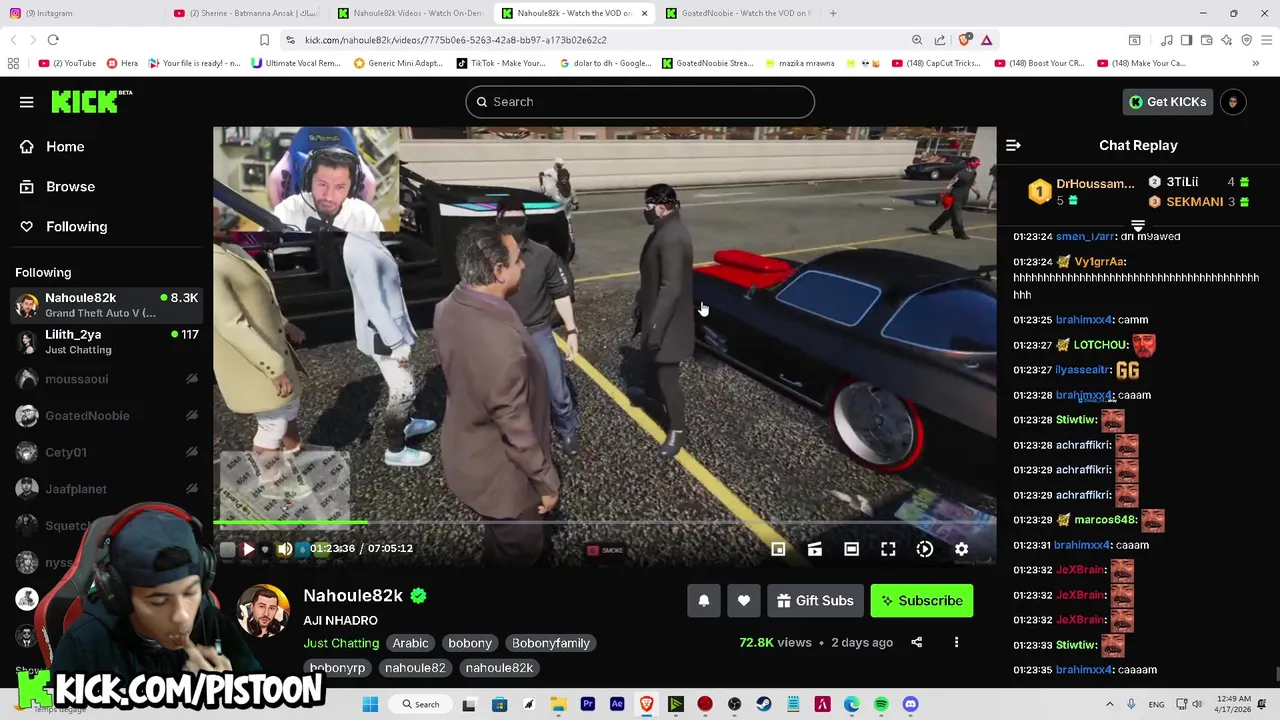Show hidden system tray icons
This screenshot has width=1280, height=720.
pos(1109,704)
